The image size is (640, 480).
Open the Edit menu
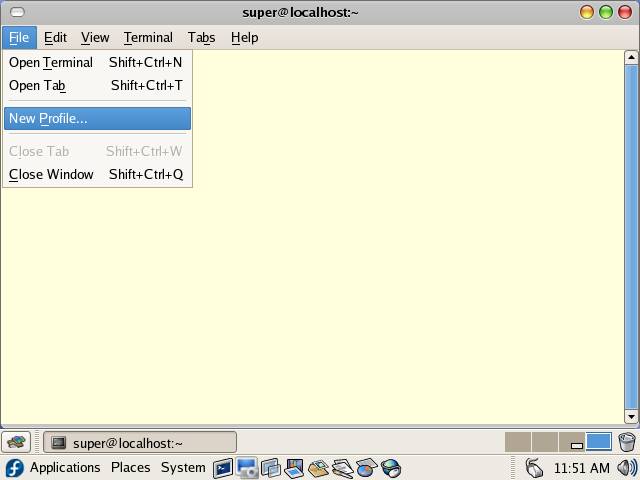pos(55,37)
